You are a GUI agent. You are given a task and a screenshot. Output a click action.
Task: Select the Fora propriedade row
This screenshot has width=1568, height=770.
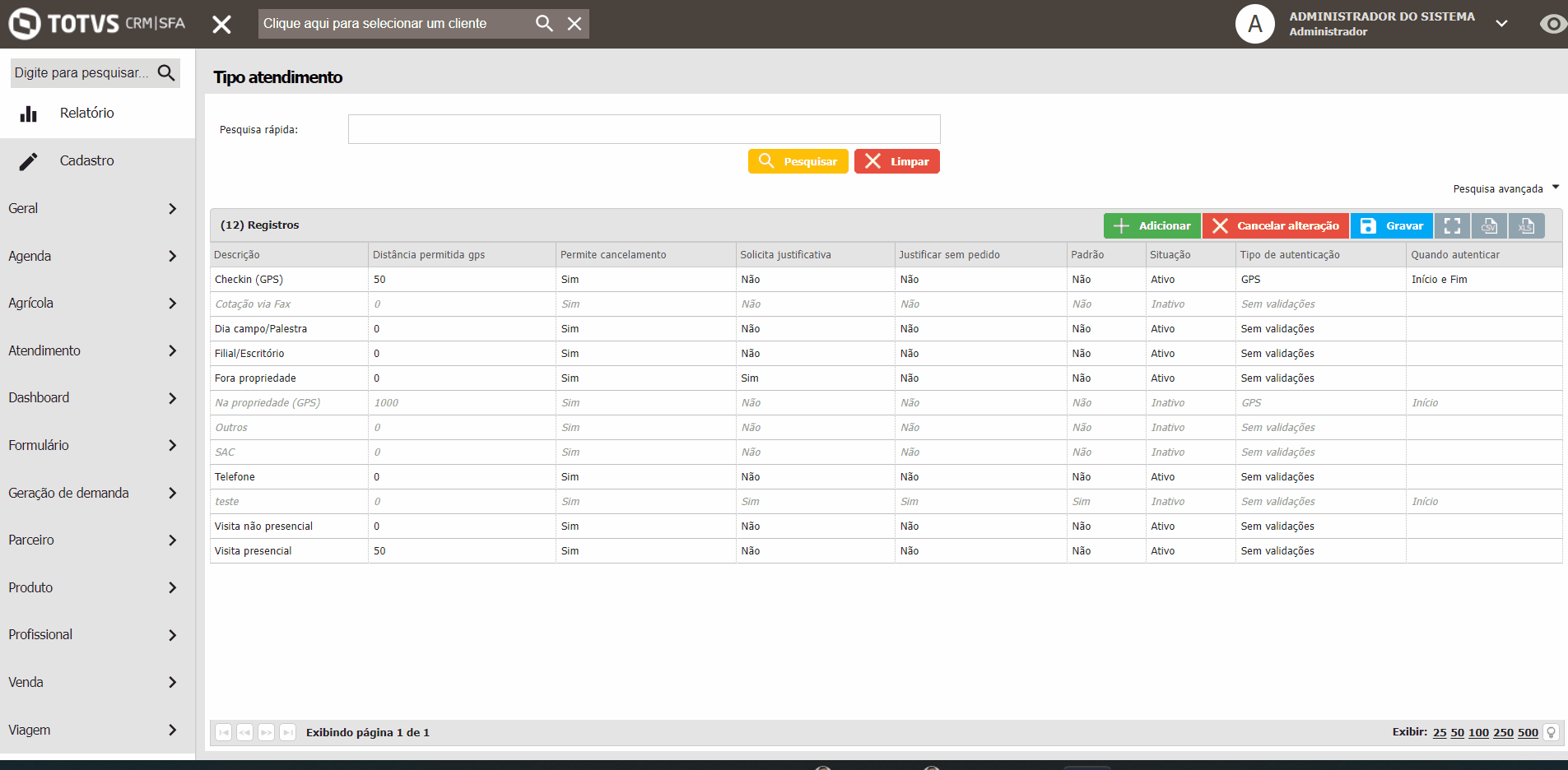tap(886, 378)
